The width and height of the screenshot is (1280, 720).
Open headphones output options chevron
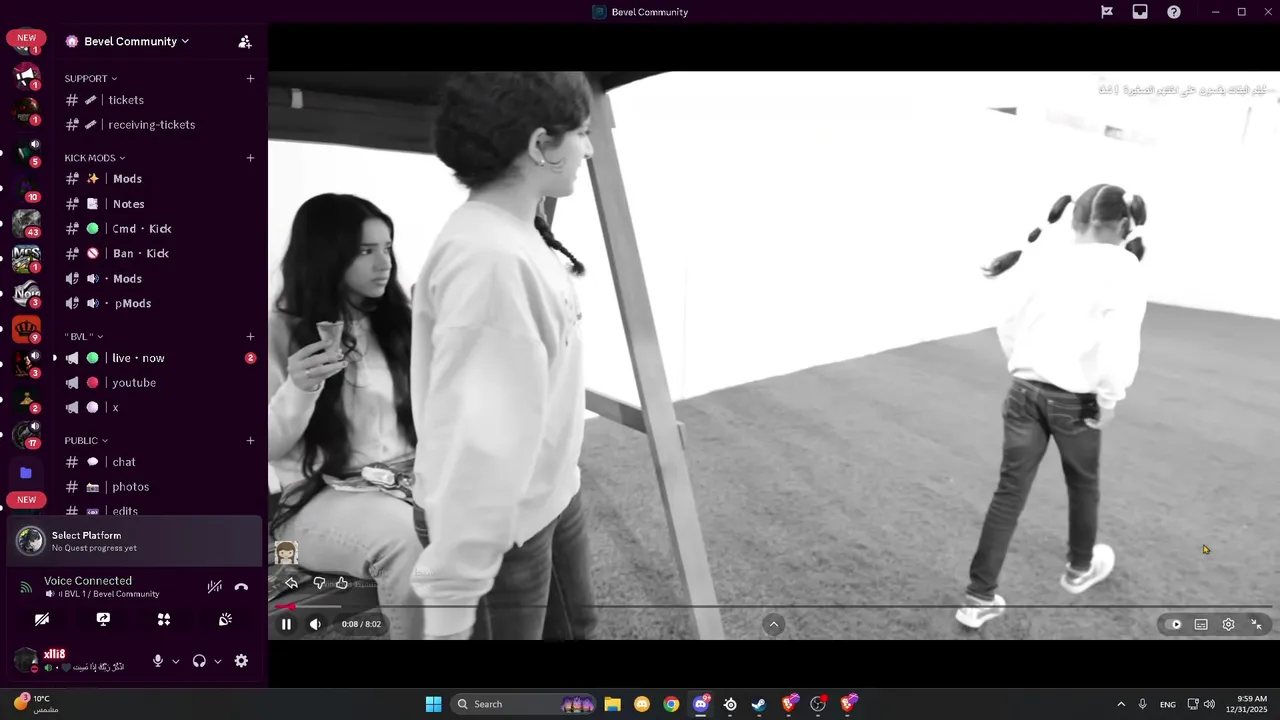coord(217,661)
